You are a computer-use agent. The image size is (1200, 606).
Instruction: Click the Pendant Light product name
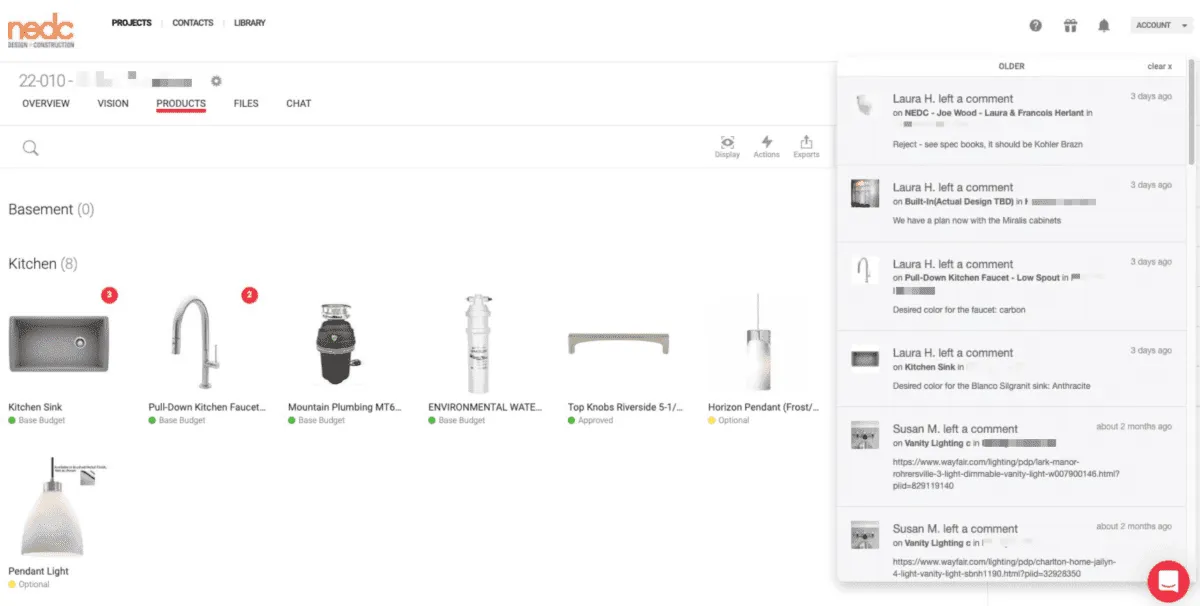38,571
